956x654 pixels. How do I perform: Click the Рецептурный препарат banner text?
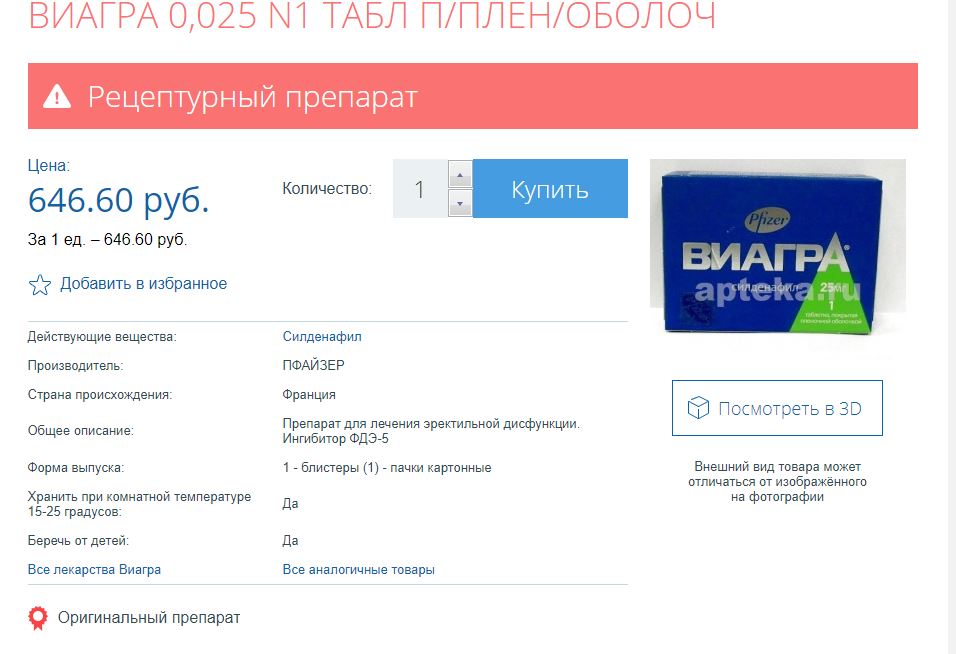(252, 97)
